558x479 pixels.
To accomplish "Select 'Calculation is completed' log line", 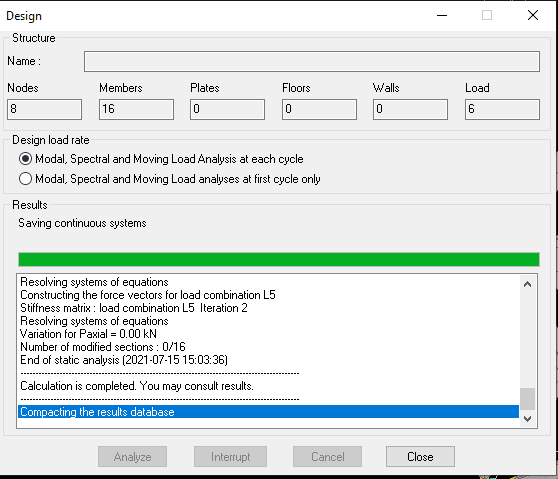I will click(268, 386).
